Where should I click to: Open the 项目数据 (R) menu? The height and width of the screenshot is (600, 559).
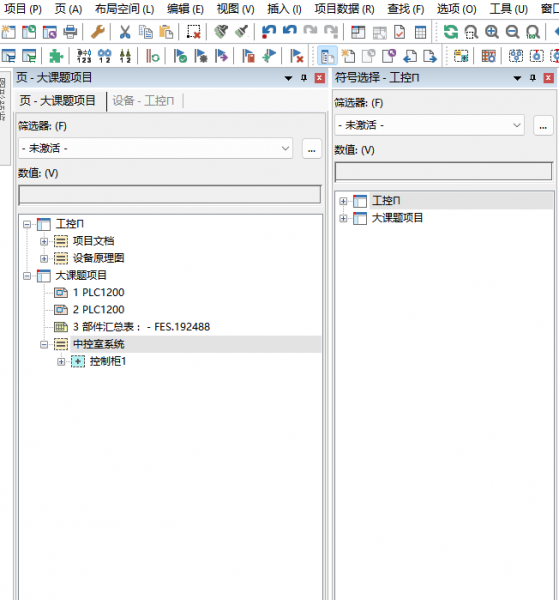point(344,9)
